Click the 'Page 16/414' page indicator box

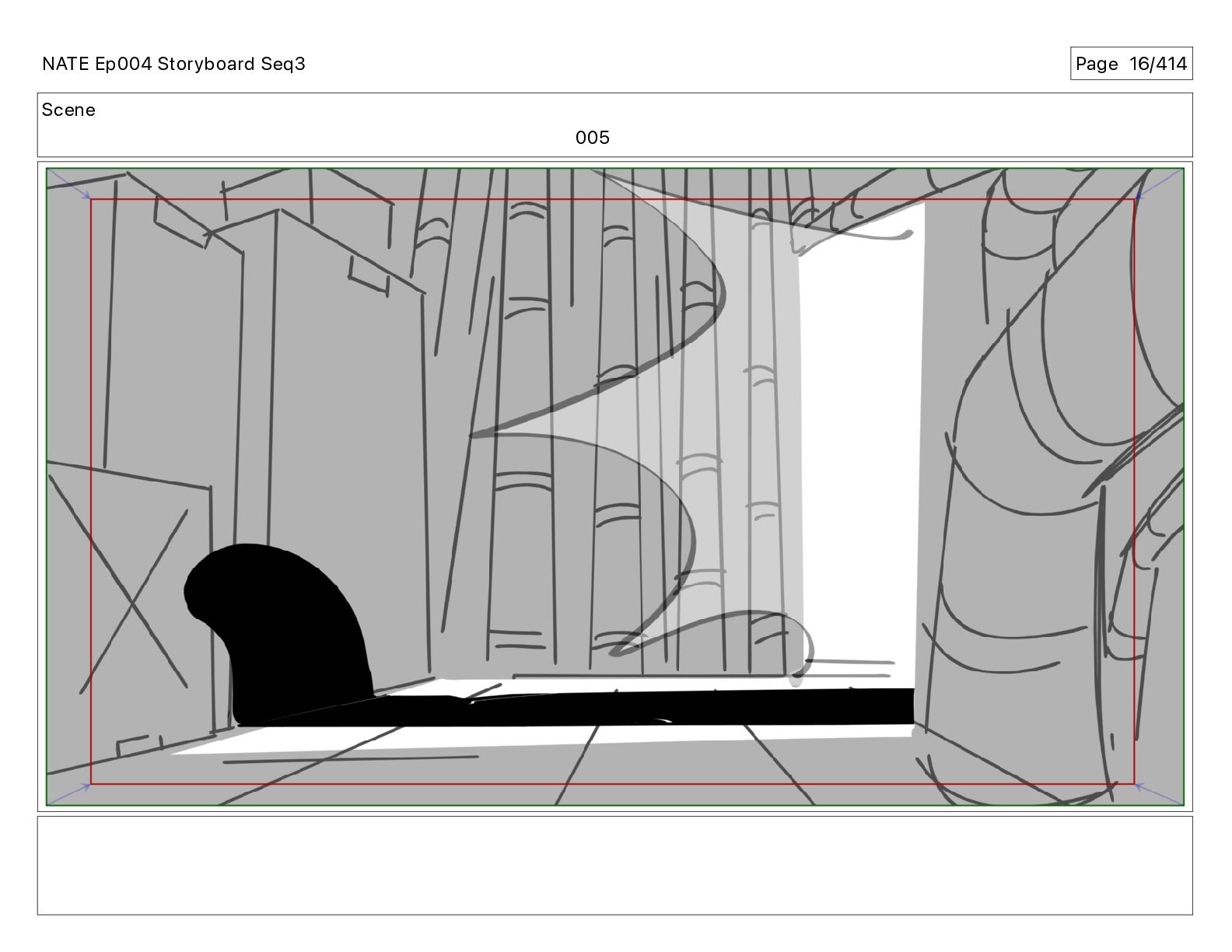pyautogui.click(x=1131, y=64)
